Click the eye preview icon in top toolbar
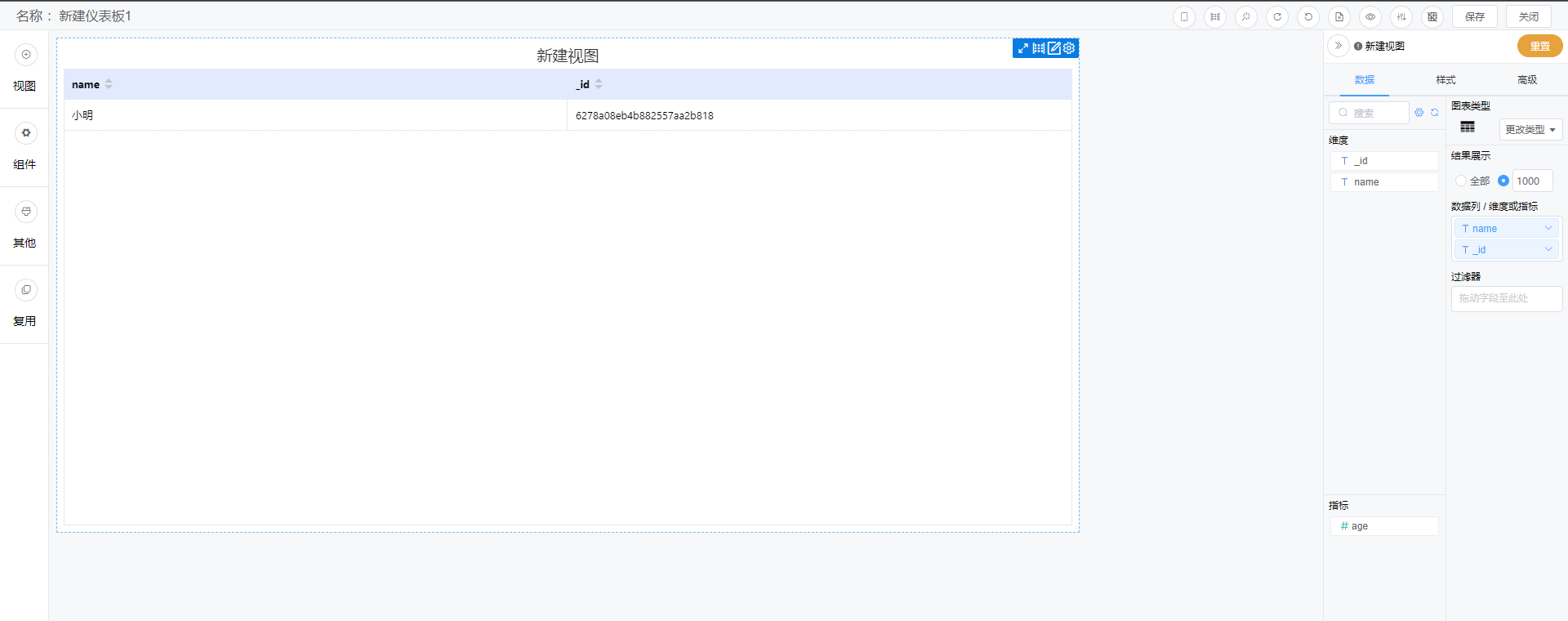This screenshot has width=1568, height=621. point(1370,16)
